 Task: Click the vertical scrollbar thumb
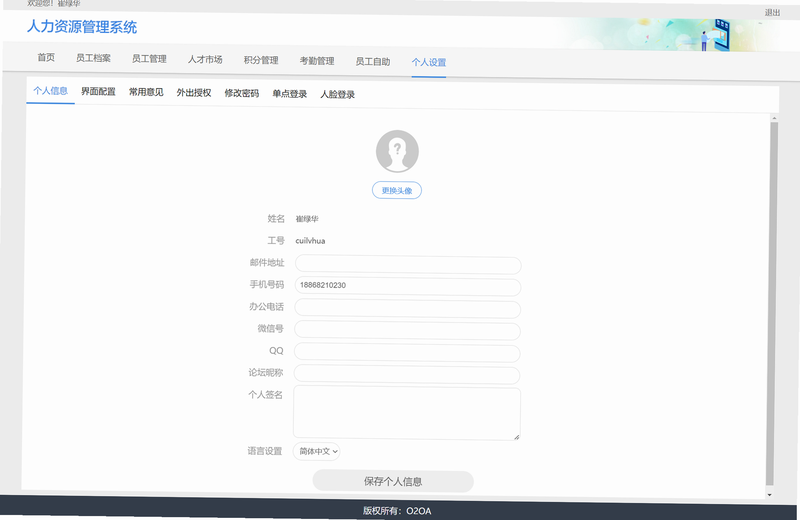tap(772, 304)
